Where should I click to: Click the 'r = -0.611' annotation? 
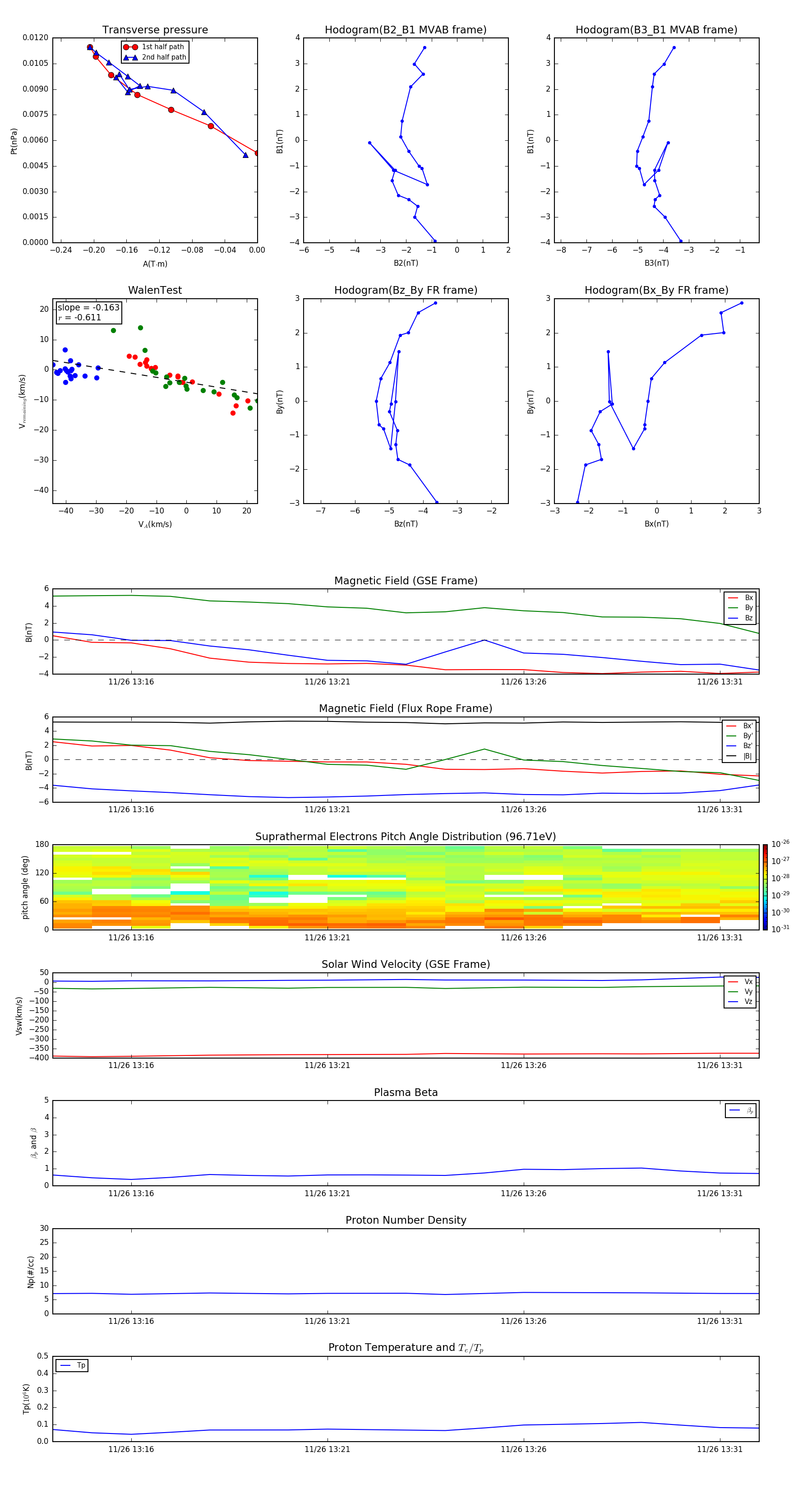click(80, 317)
